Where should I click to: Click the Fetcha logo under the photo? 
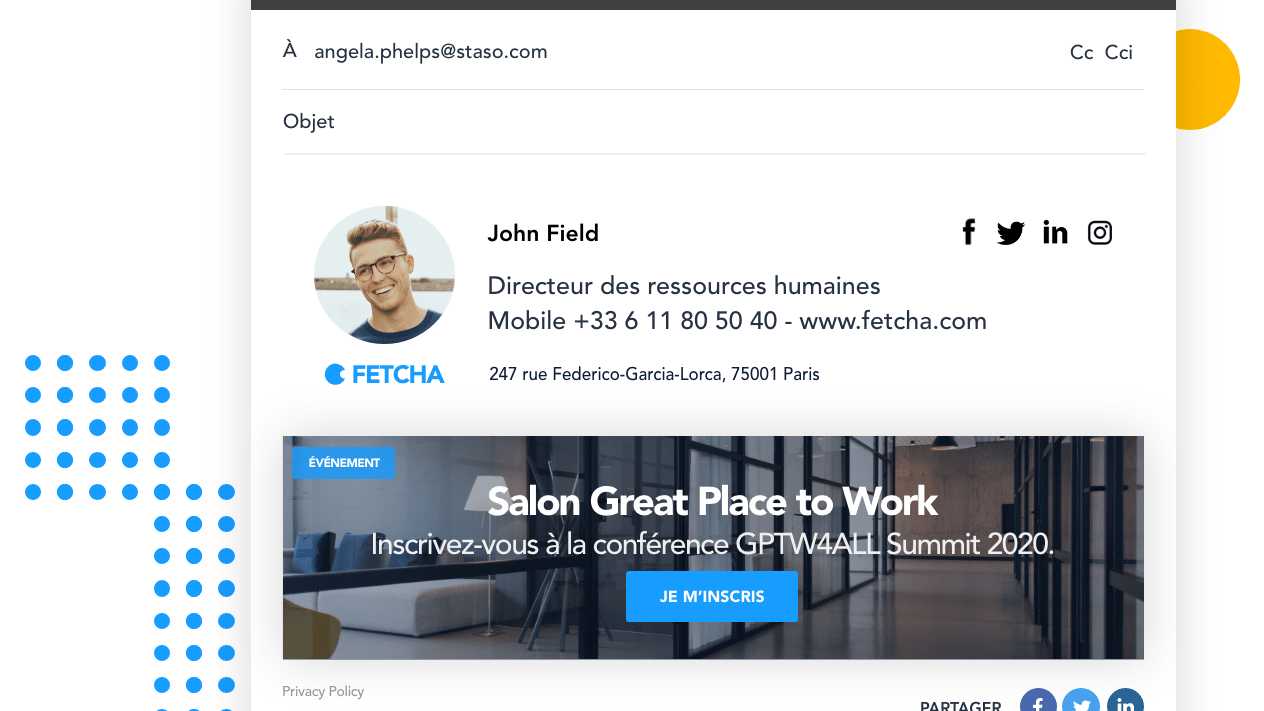click(x=384, y=375)
